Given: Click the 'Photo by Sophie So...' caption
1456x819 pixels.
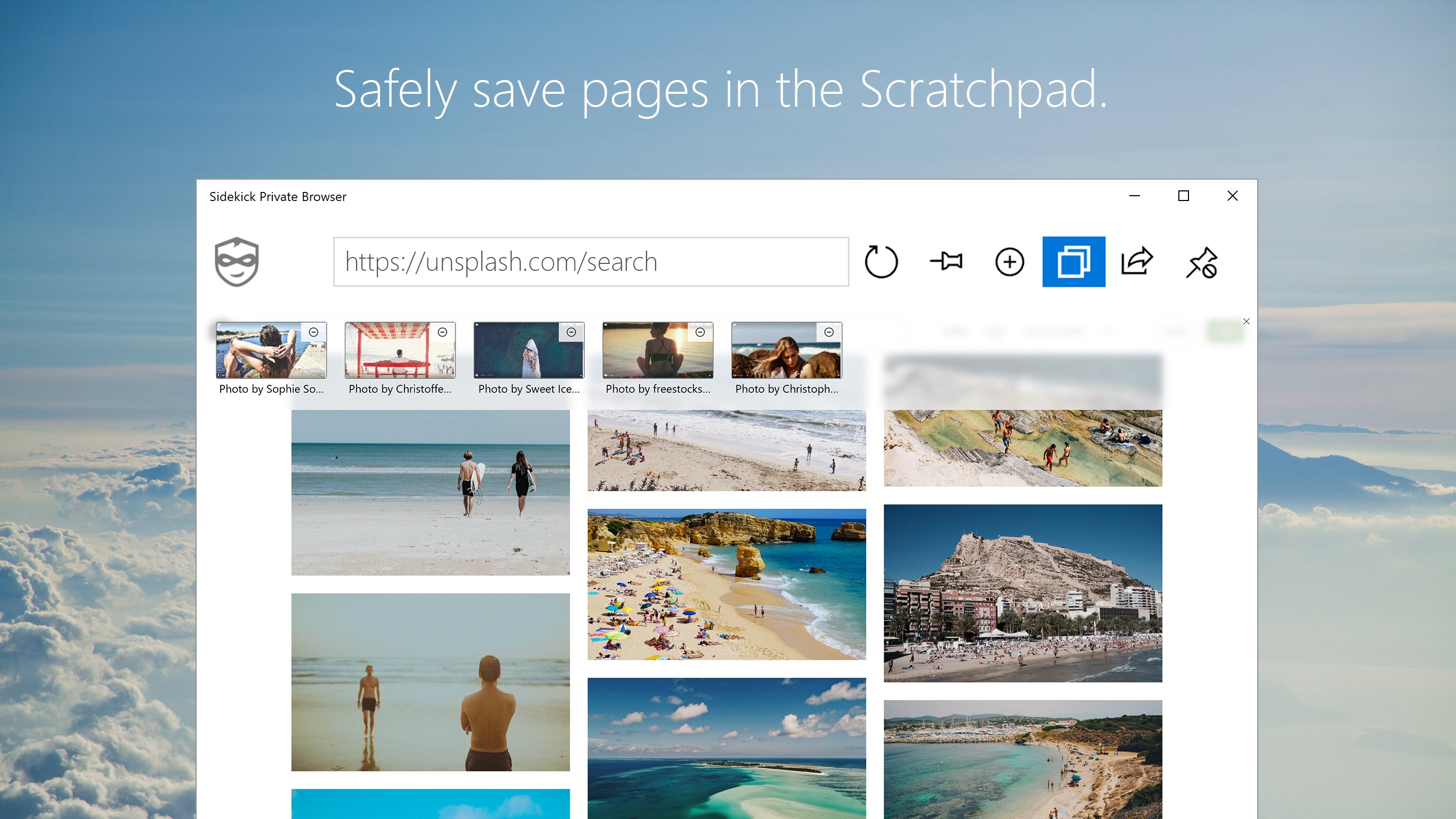Looking at the screenshot, I should coord(271,389).
